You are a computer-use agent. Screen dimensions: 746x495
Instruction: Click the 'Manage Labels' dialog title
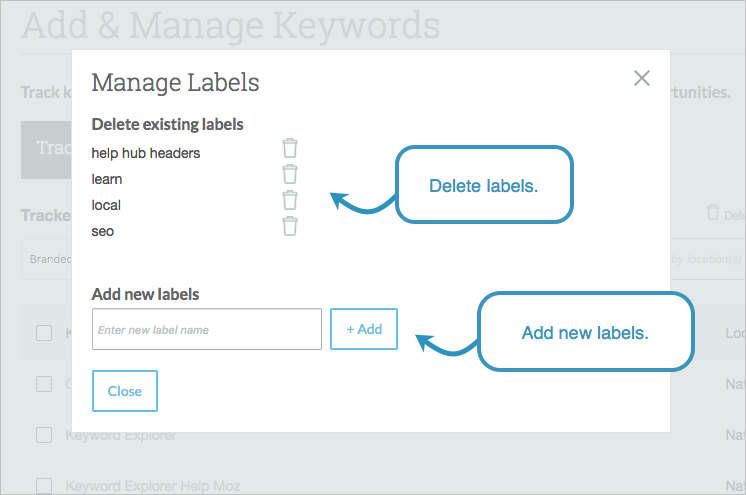tap(175, 83)
